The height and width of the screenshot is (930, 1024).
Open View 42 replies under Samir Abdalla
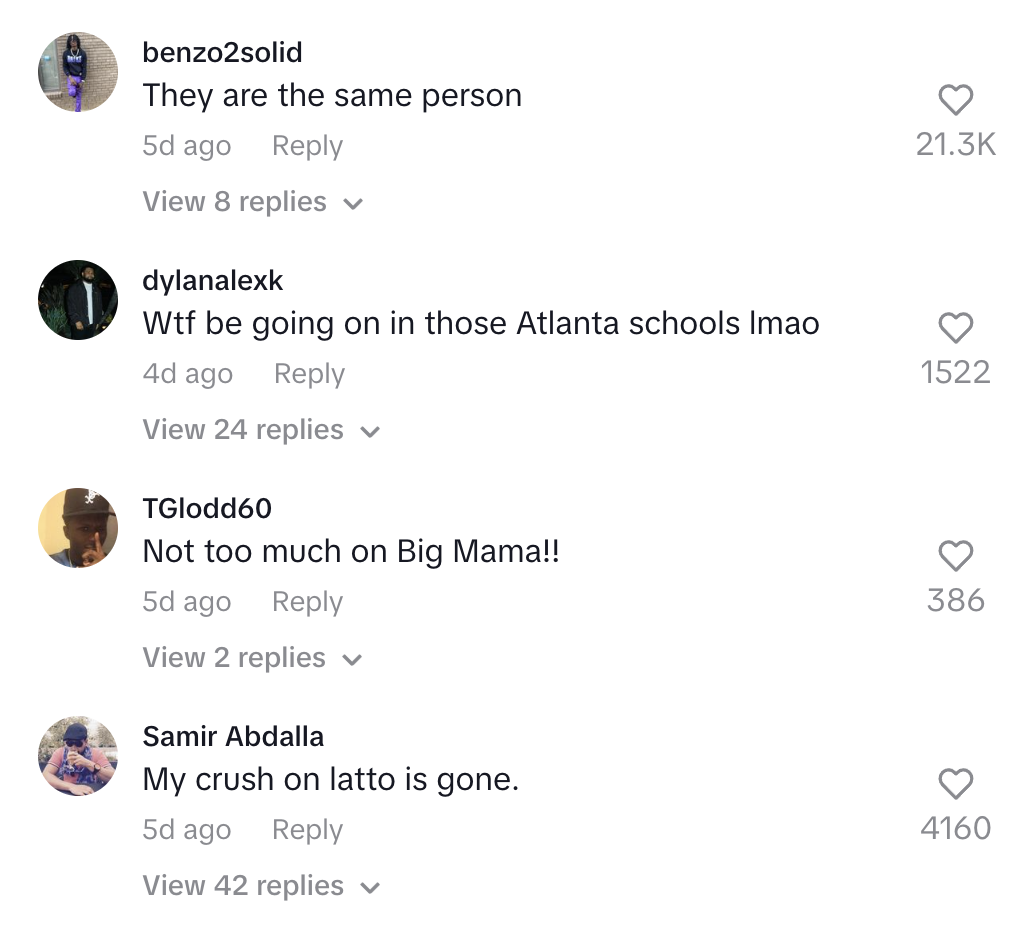click(261, 886)
